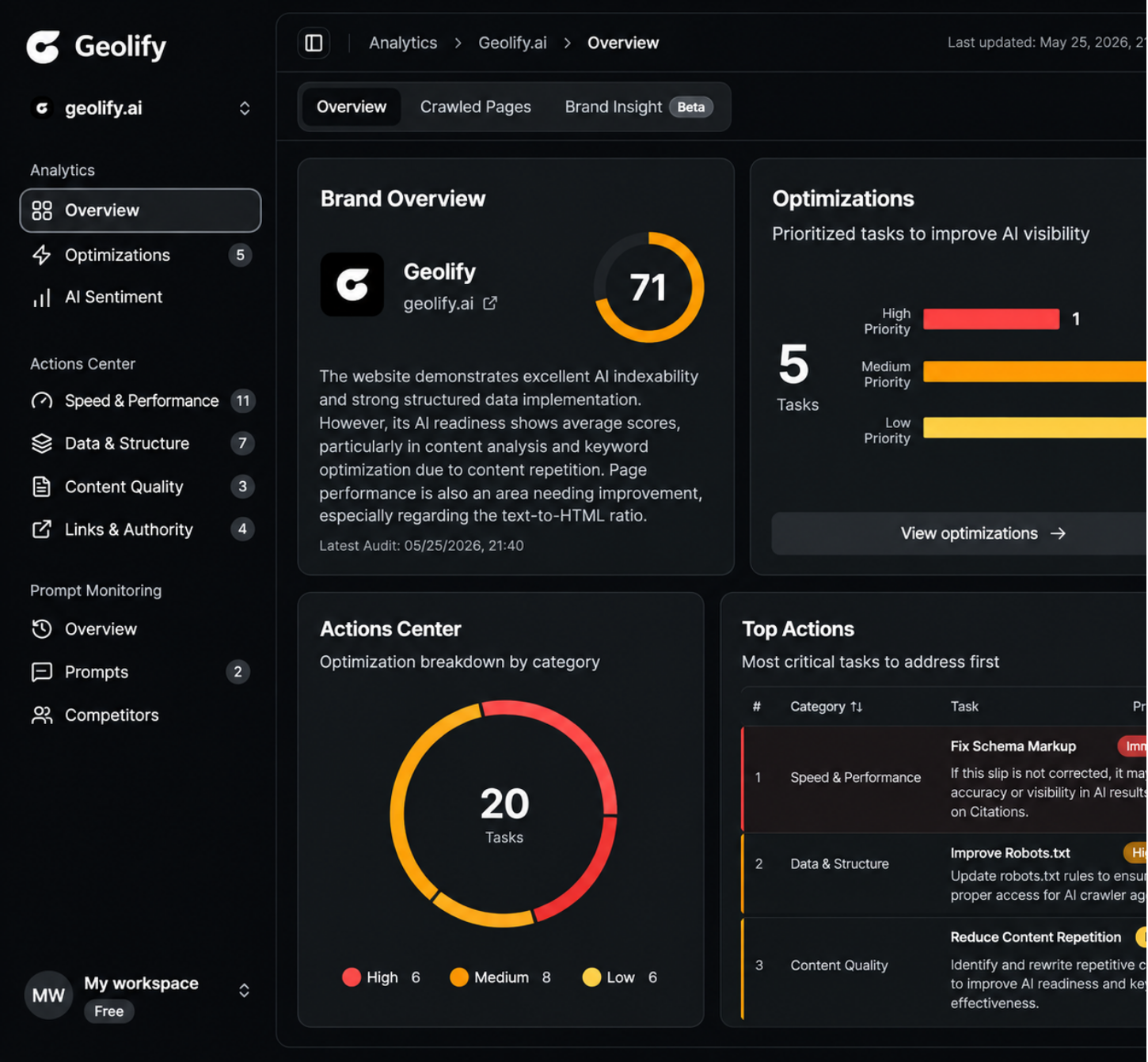
Task: Open Speed & Performance in Actions Center
Action: click(x=141, y=401)
